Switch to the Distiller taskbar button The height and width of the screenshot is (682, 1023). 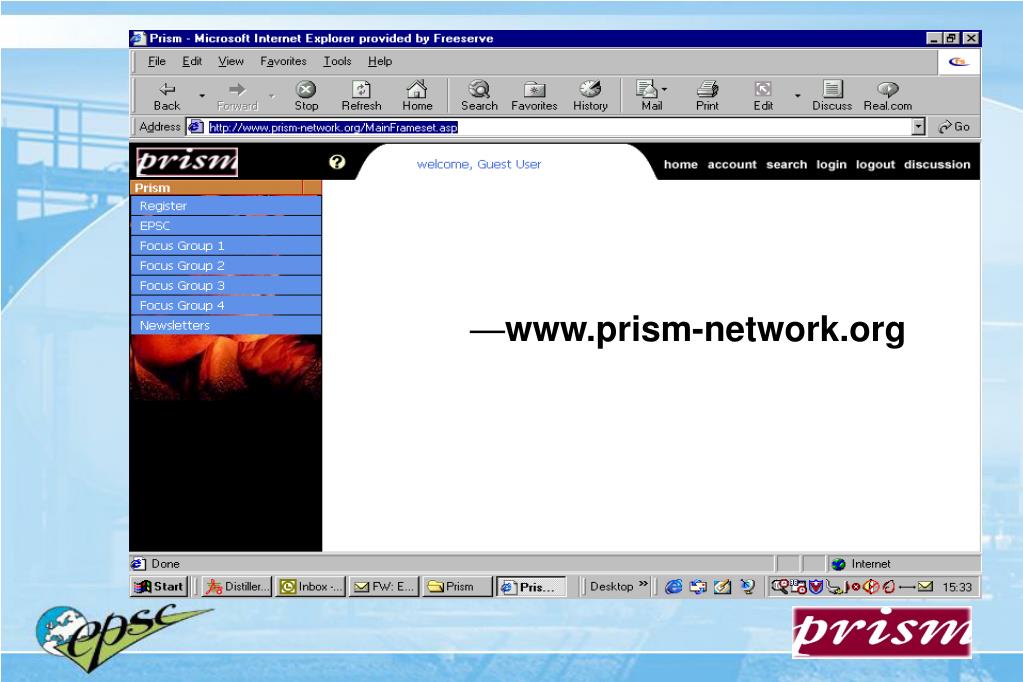point(236,587)
